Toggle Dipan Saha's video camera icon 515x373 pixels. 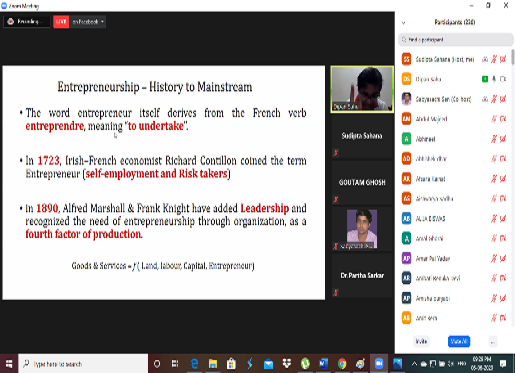(x=503, y=79)
